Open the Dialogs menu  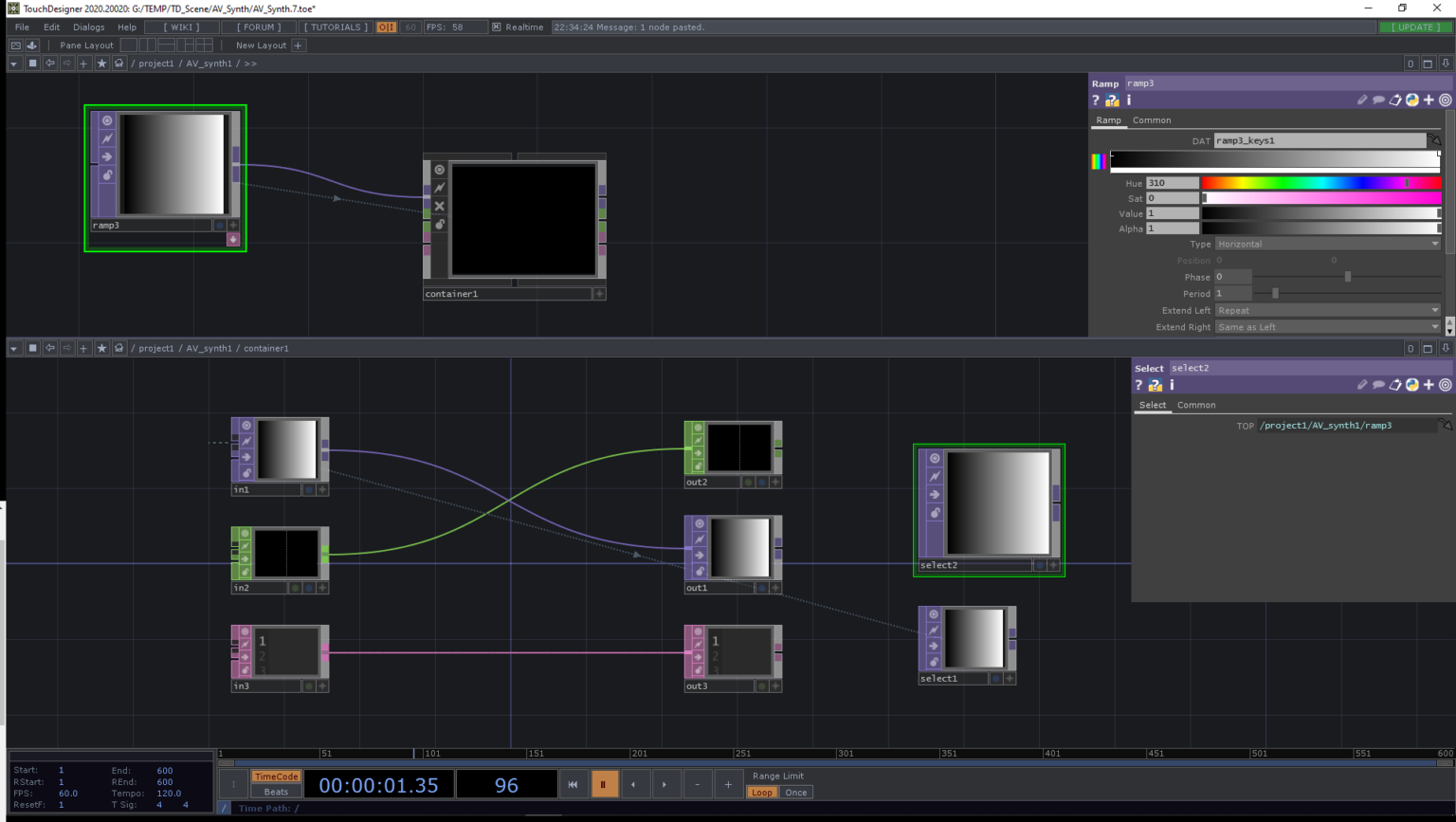[x=88, y=27]
